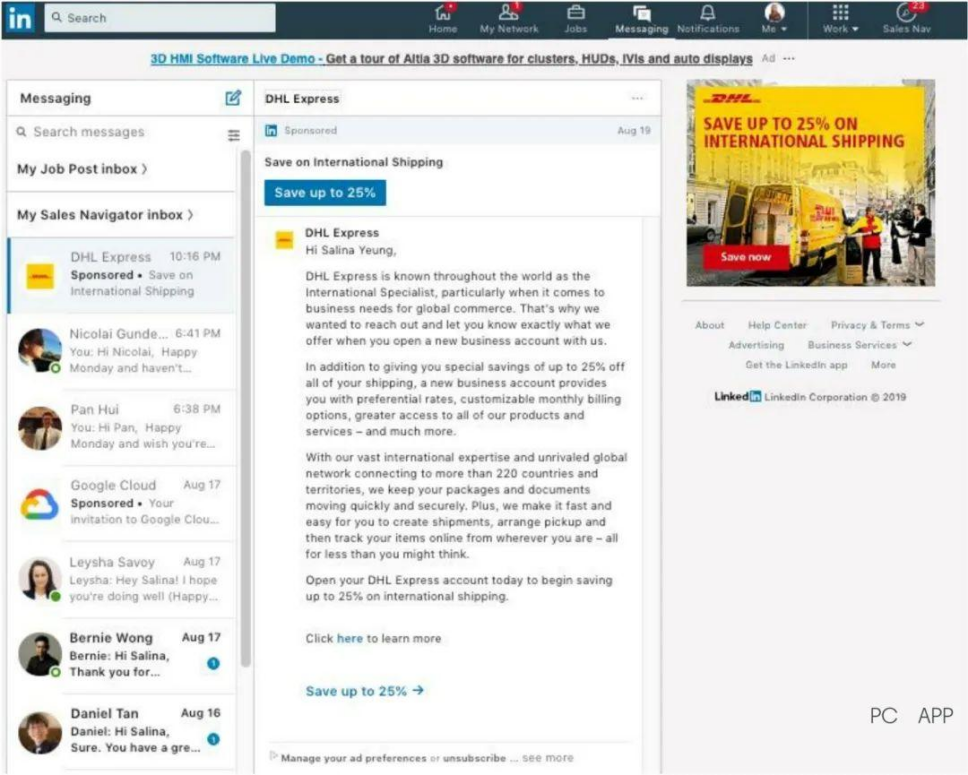The width and height of the screenshot is (968, 775).
Task: Select the DHL Express sponsored conversation
Action: [122, 274]
